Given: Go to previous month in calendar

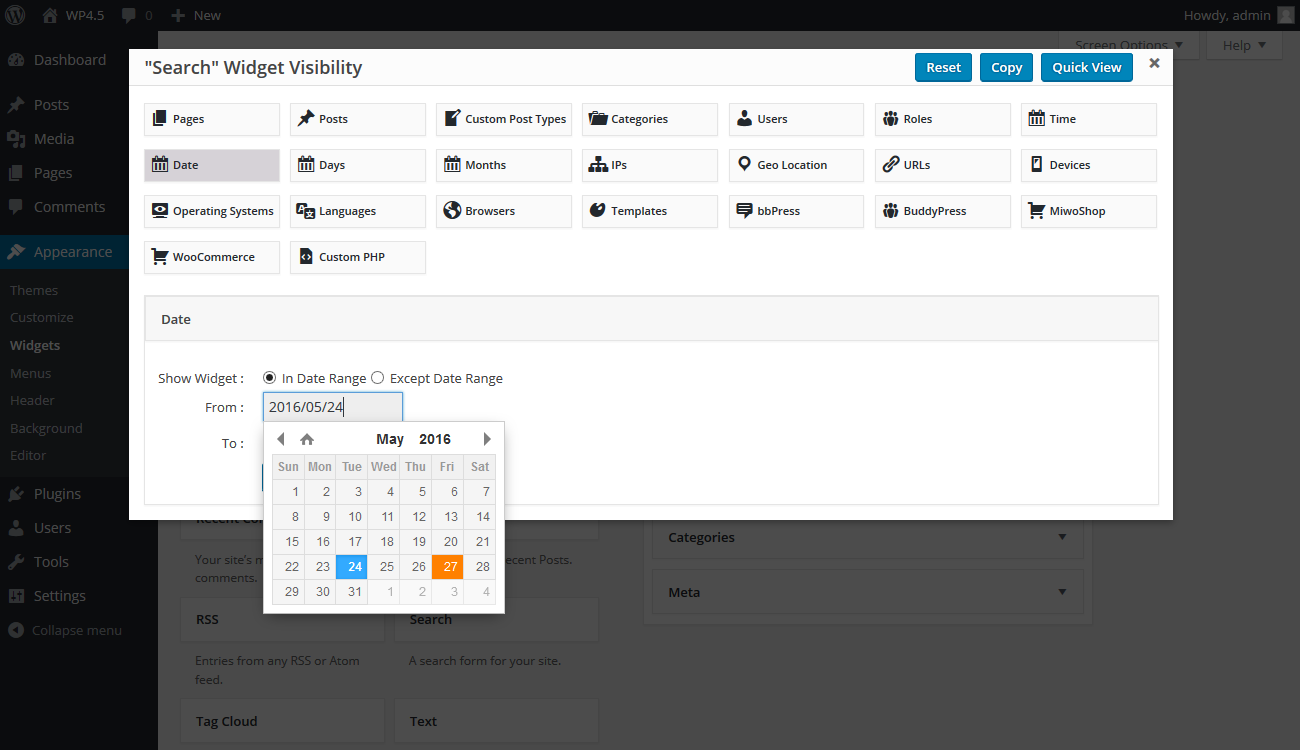Looking at the screenshot, I should point(281,439).
